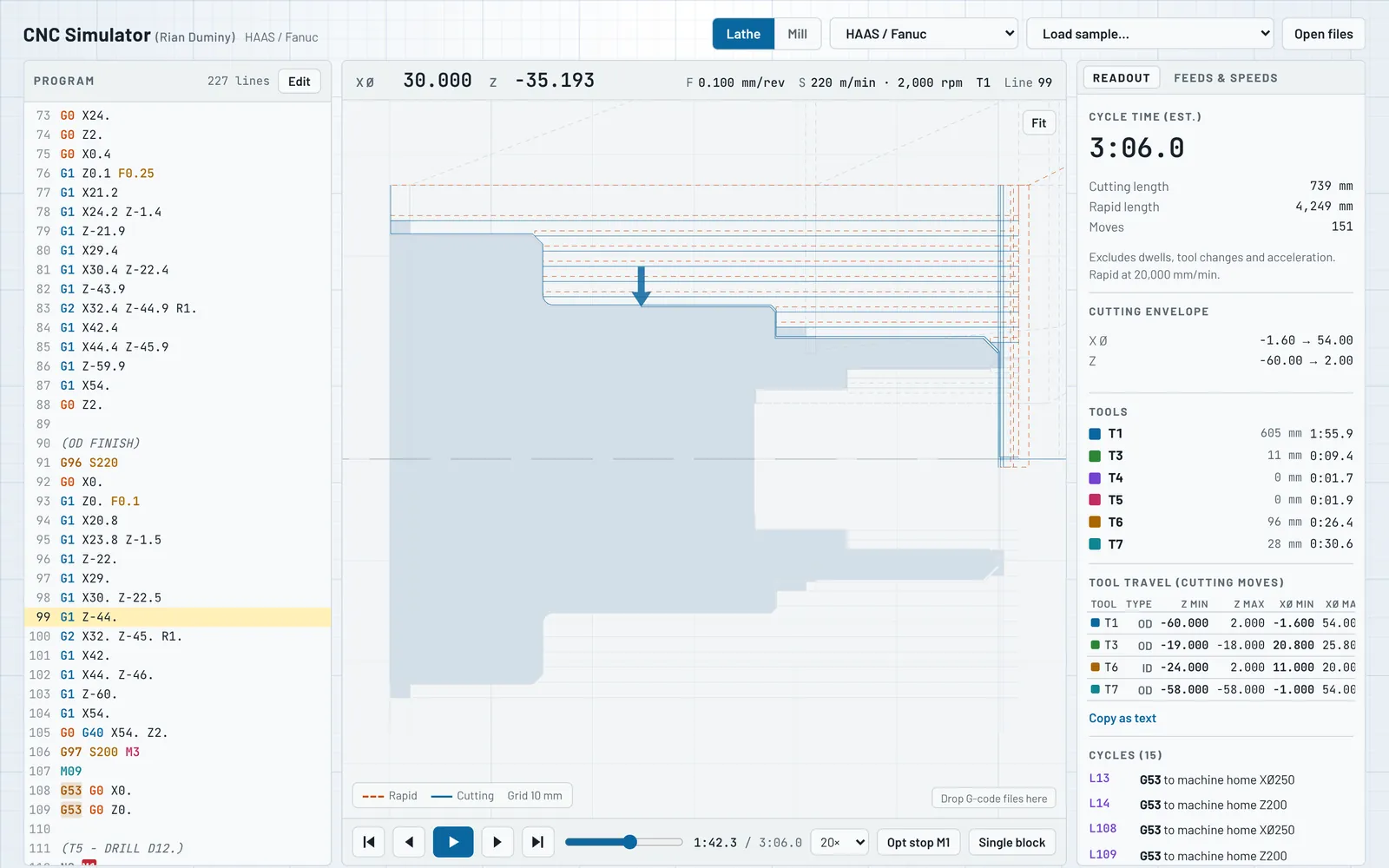
Task: Start simulation with the blue play button
Action: 453,842
